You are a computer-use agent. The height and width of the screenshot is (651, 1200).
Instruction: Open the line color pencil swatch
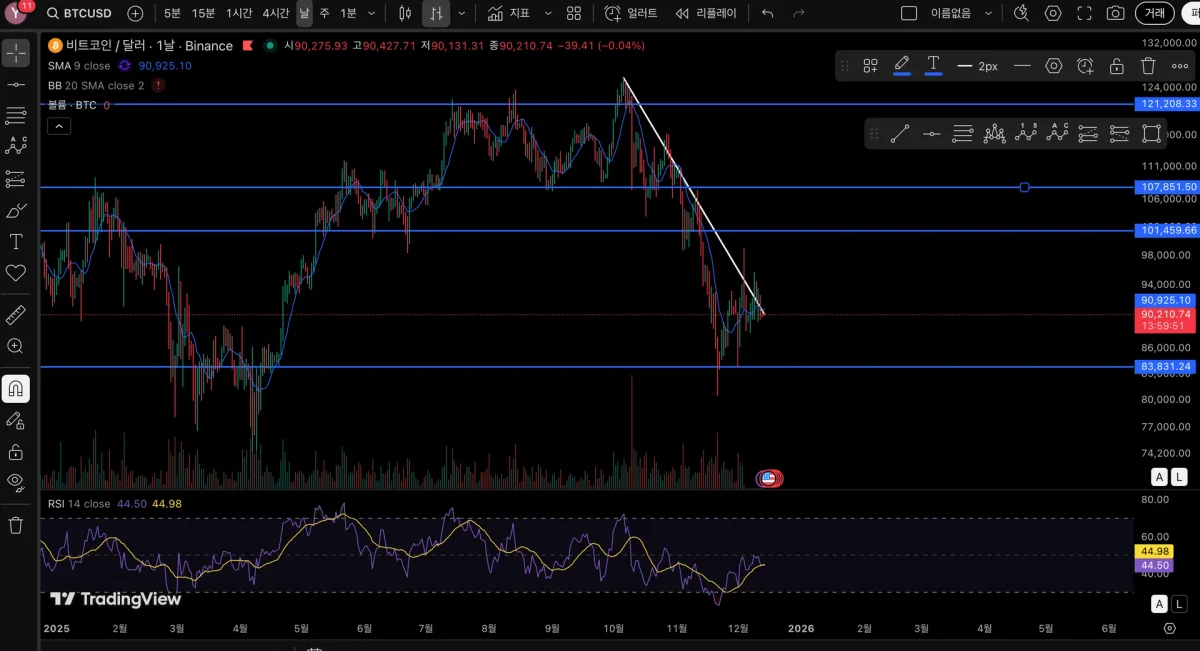[901, 65]
